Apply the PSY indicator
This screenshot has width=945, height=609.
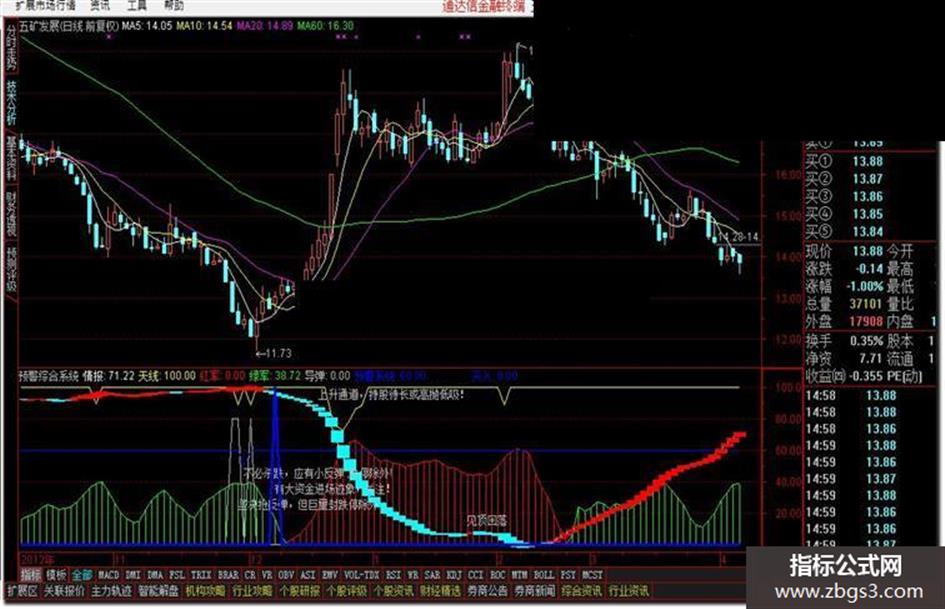click(568, 575)
